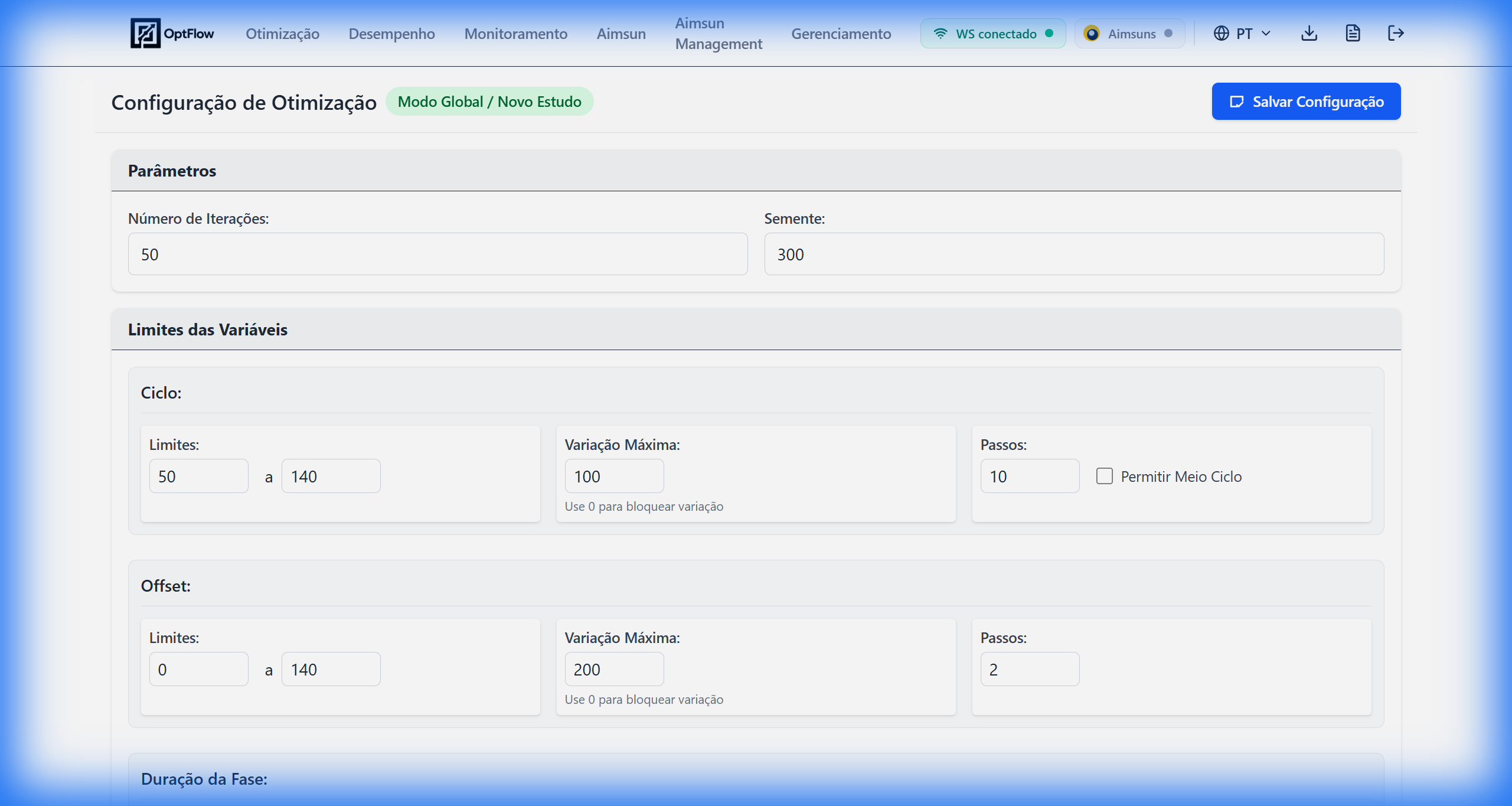The image size is (1512, 806).
Task: Focus the Semente input field
Action: pyautogui.click(x=1073, y=254)
